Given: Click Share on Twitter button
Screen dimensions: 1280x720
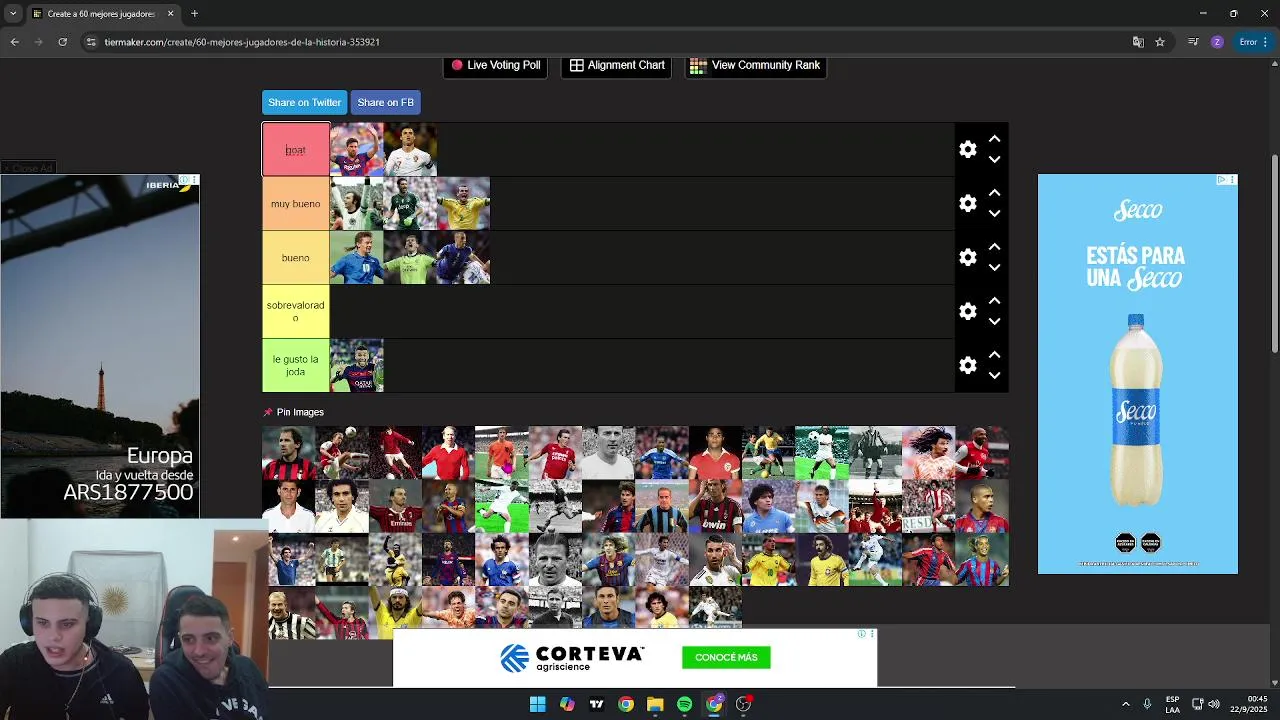Looking at the screenshot, I should point(304,102).
